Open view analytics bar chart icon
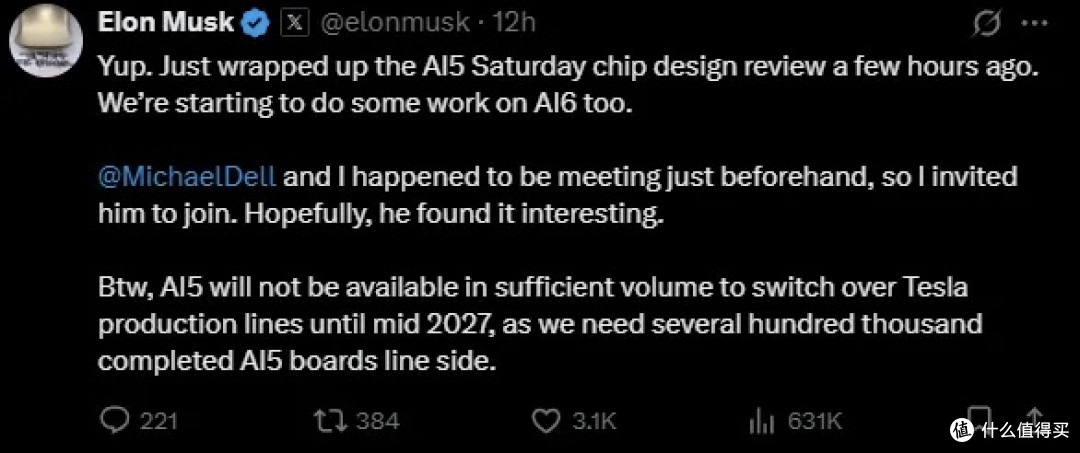 click(x=762, y=421)
